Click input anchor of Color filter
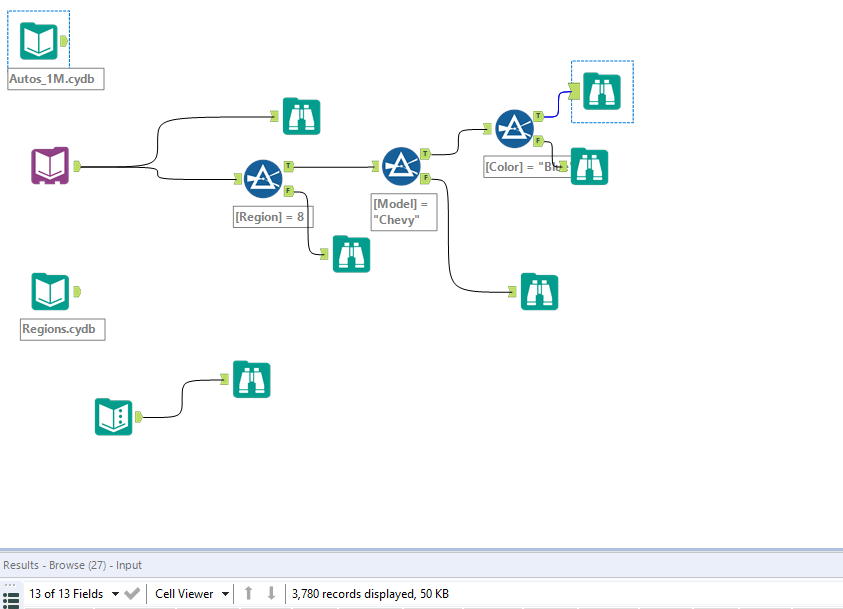Screen dimensions: 843x609 (488, 129)
